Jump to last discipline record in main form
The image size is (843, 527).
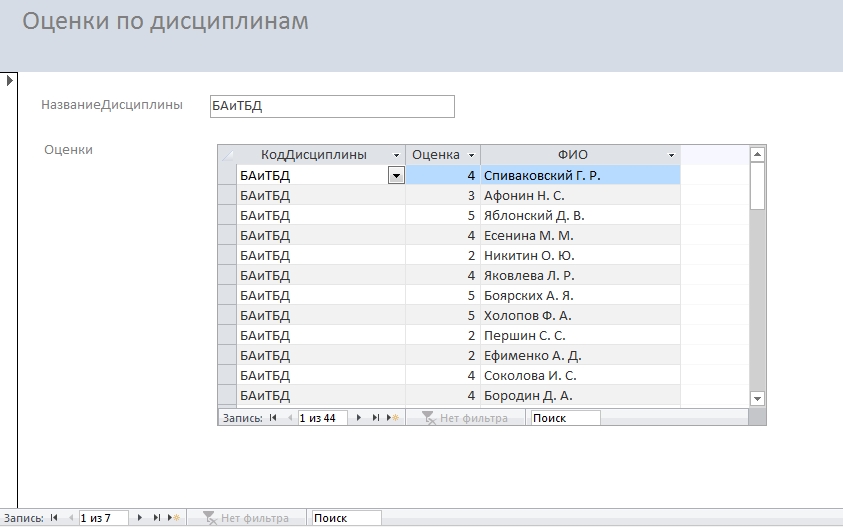[x=157, y=518]
